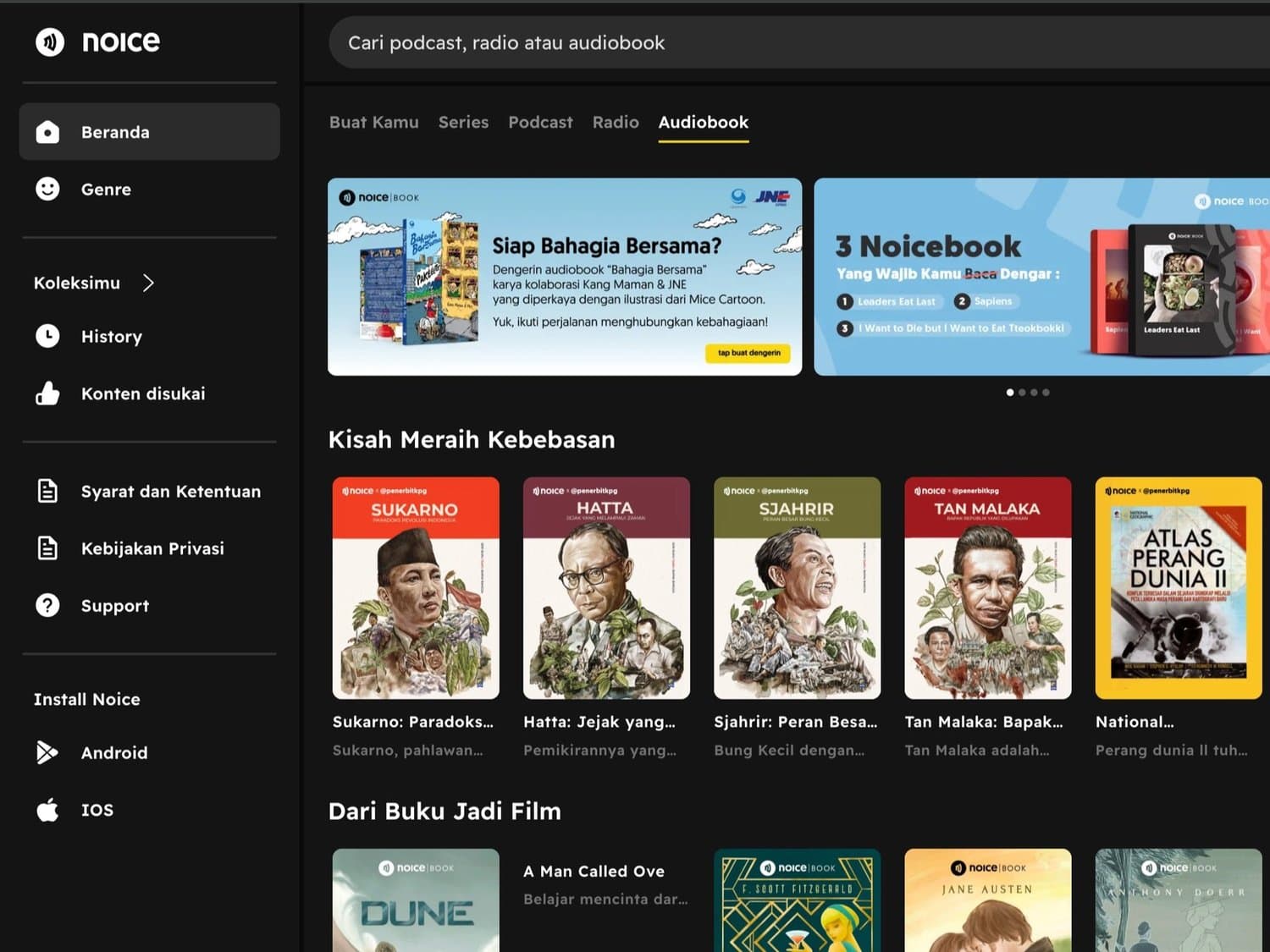
Task: Open the 3 Noicebook banner
Action: [x=1041, y=277]
